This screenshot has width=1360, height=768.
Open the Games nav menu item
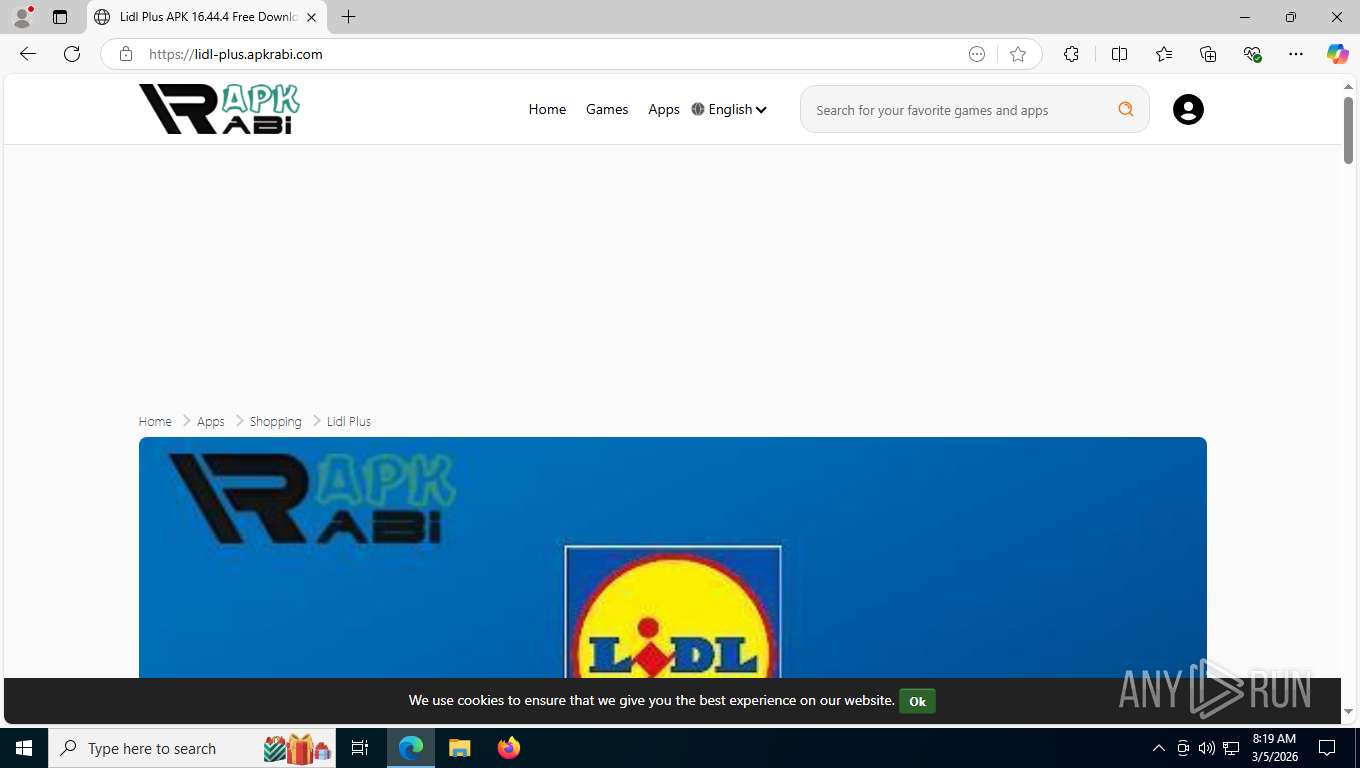coord(607,110)
